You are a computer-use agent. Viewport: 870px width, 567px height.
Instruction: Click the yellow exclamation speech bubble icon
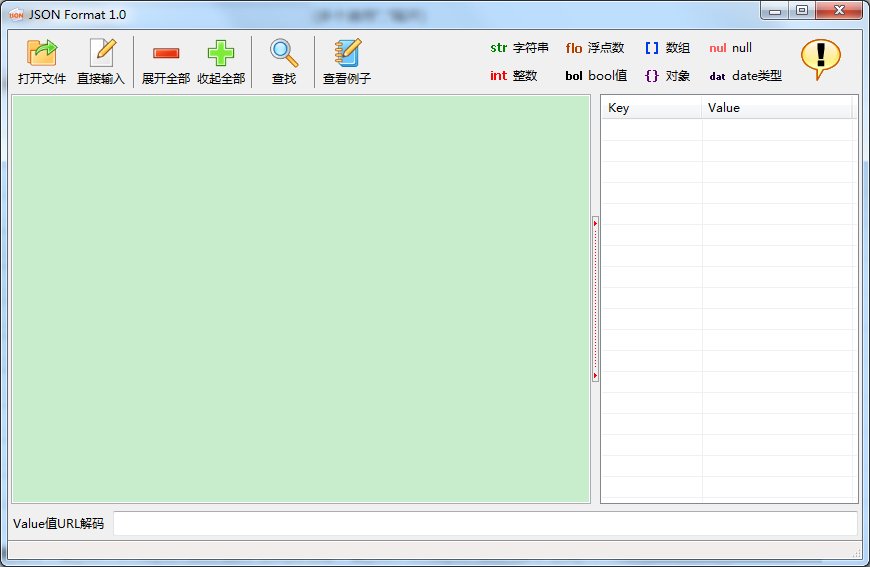coord(821,59)
